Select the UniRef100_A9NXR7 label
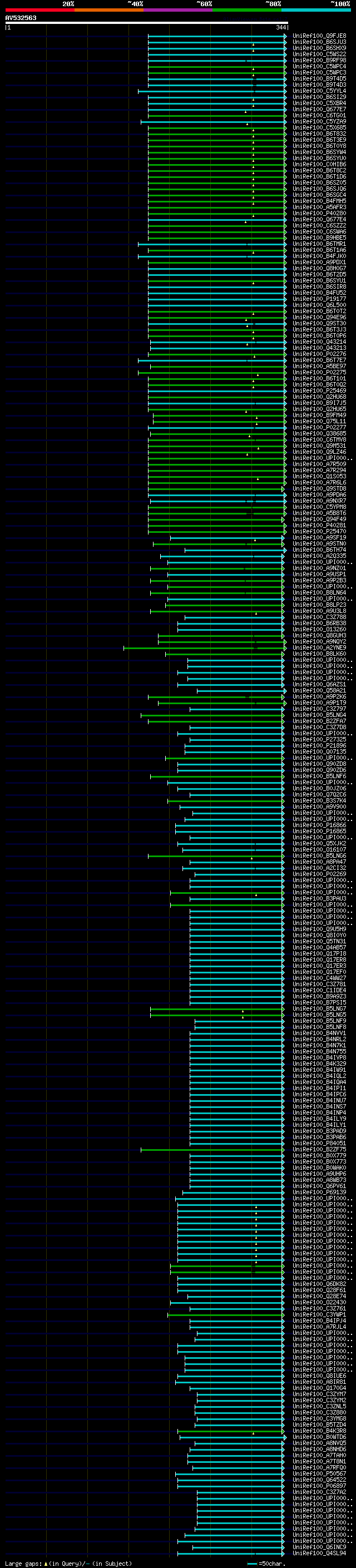The image size is (356, 1568). point(319,501)
